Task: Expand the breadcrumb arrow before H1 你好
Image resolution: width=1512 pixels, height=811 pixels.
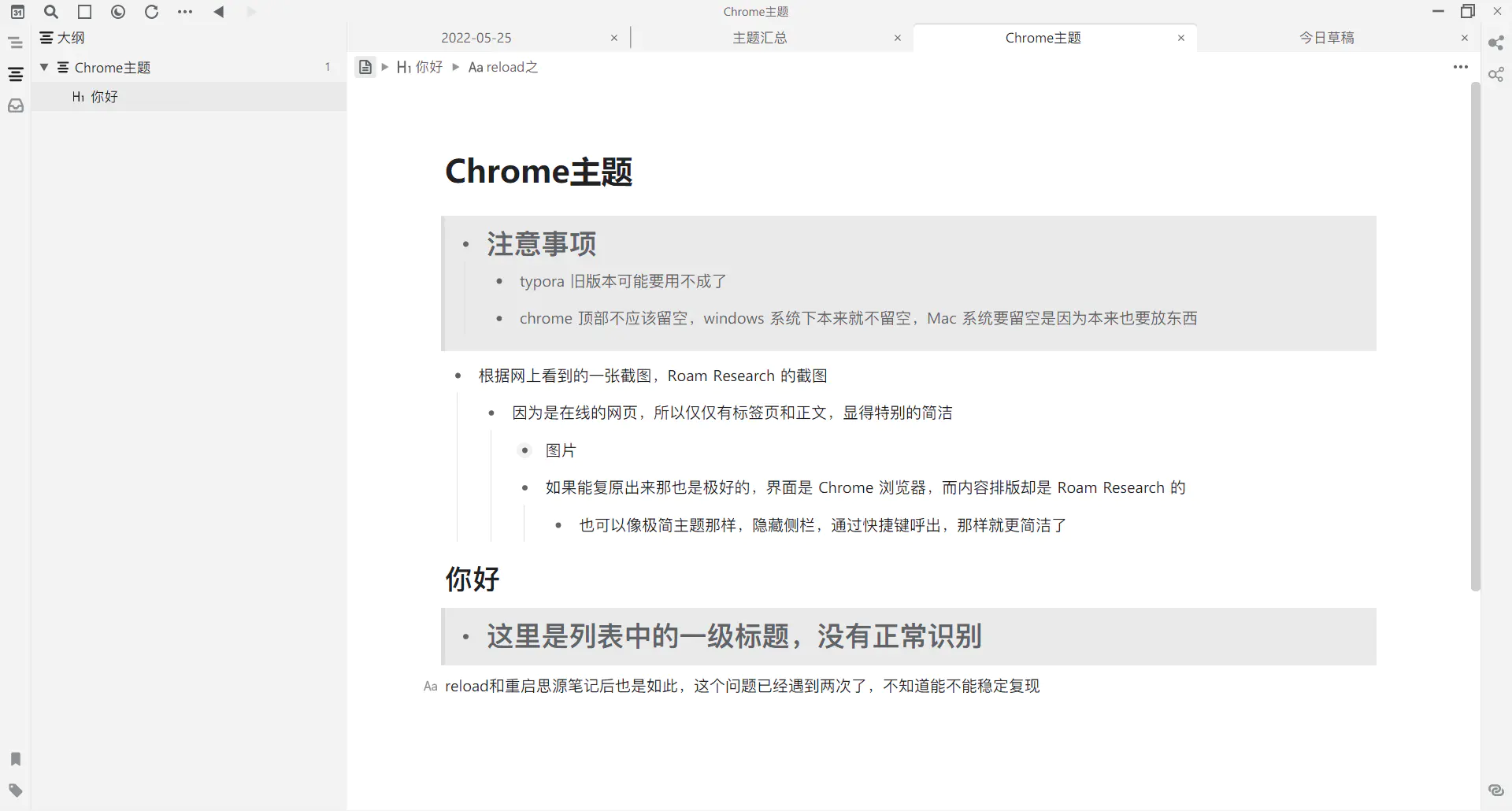Action: pos(385,67)
